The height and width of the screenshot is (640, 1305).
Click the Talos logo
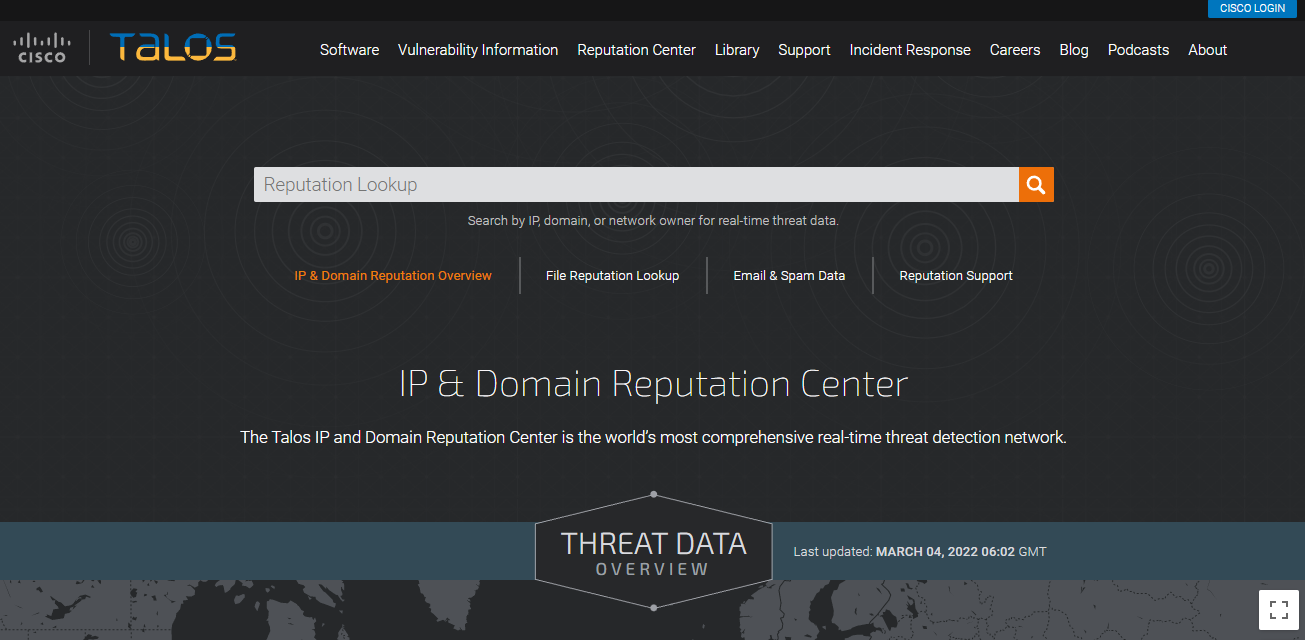(172, 46)
